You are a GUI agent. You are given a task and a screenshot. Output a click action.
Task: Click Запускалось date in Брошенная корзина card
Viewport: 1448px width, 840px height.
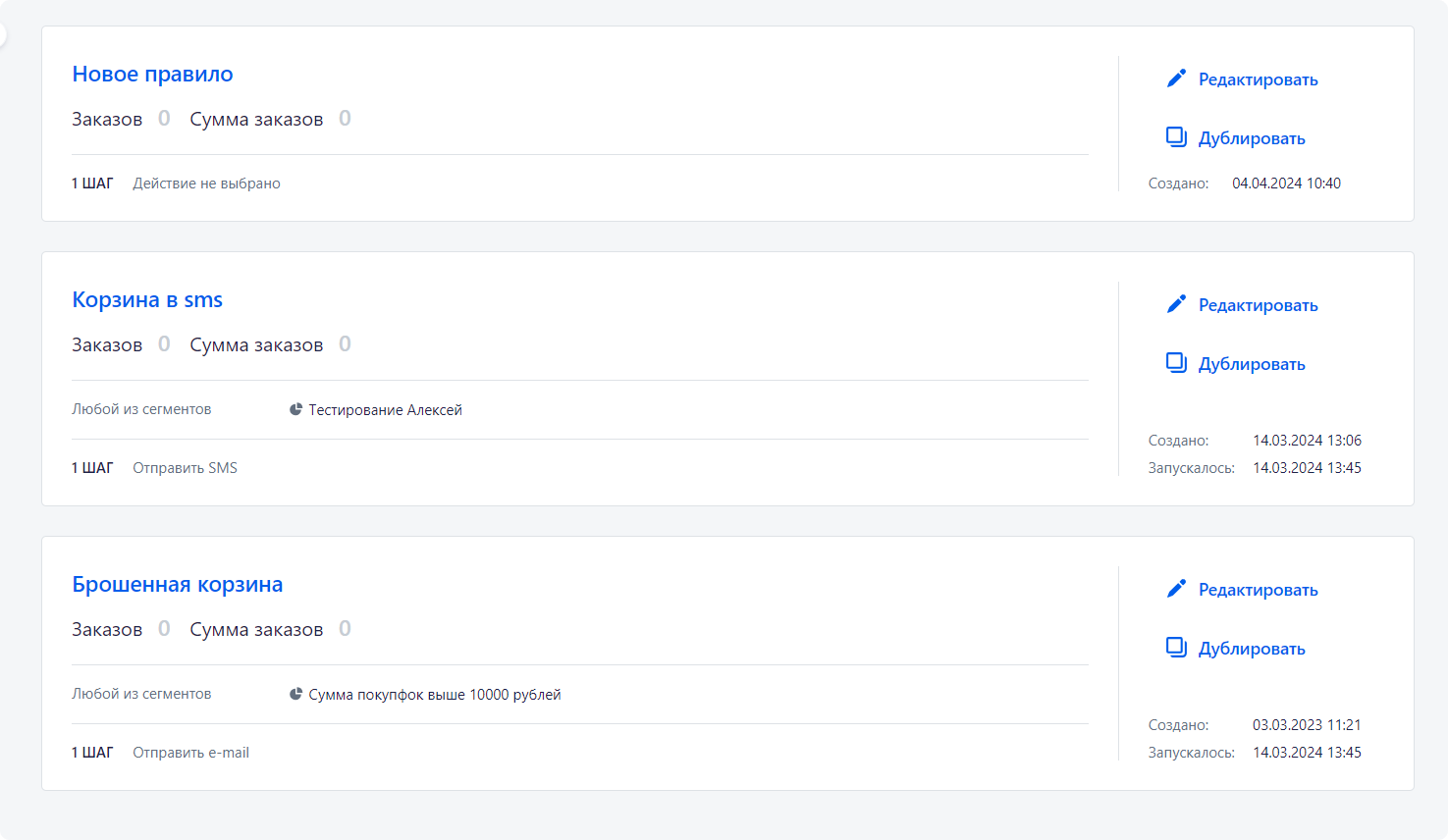click(1307, 753)
